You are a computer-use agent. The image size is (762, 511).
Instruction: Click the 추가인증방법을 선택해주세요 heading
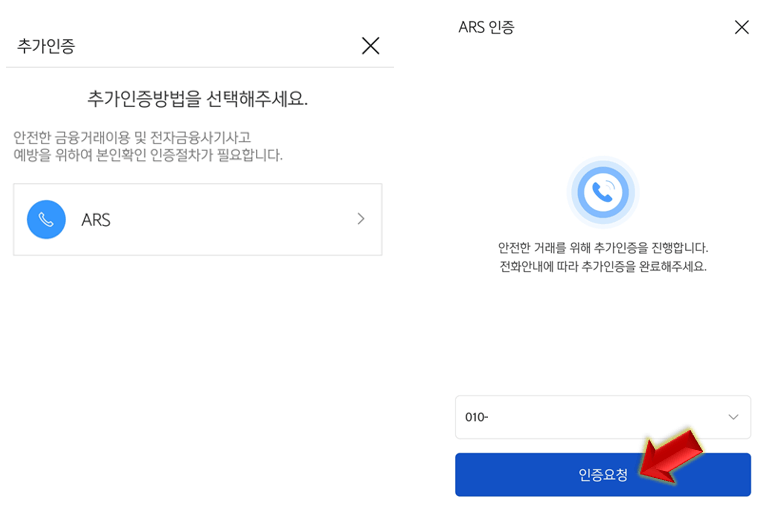click(197, 99)
